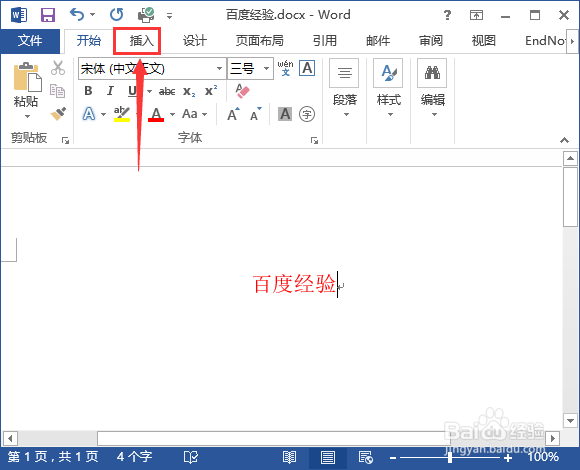580x470 pixels.
Task: Collapse the ribbon with up chevron
Action: [564, 140]
